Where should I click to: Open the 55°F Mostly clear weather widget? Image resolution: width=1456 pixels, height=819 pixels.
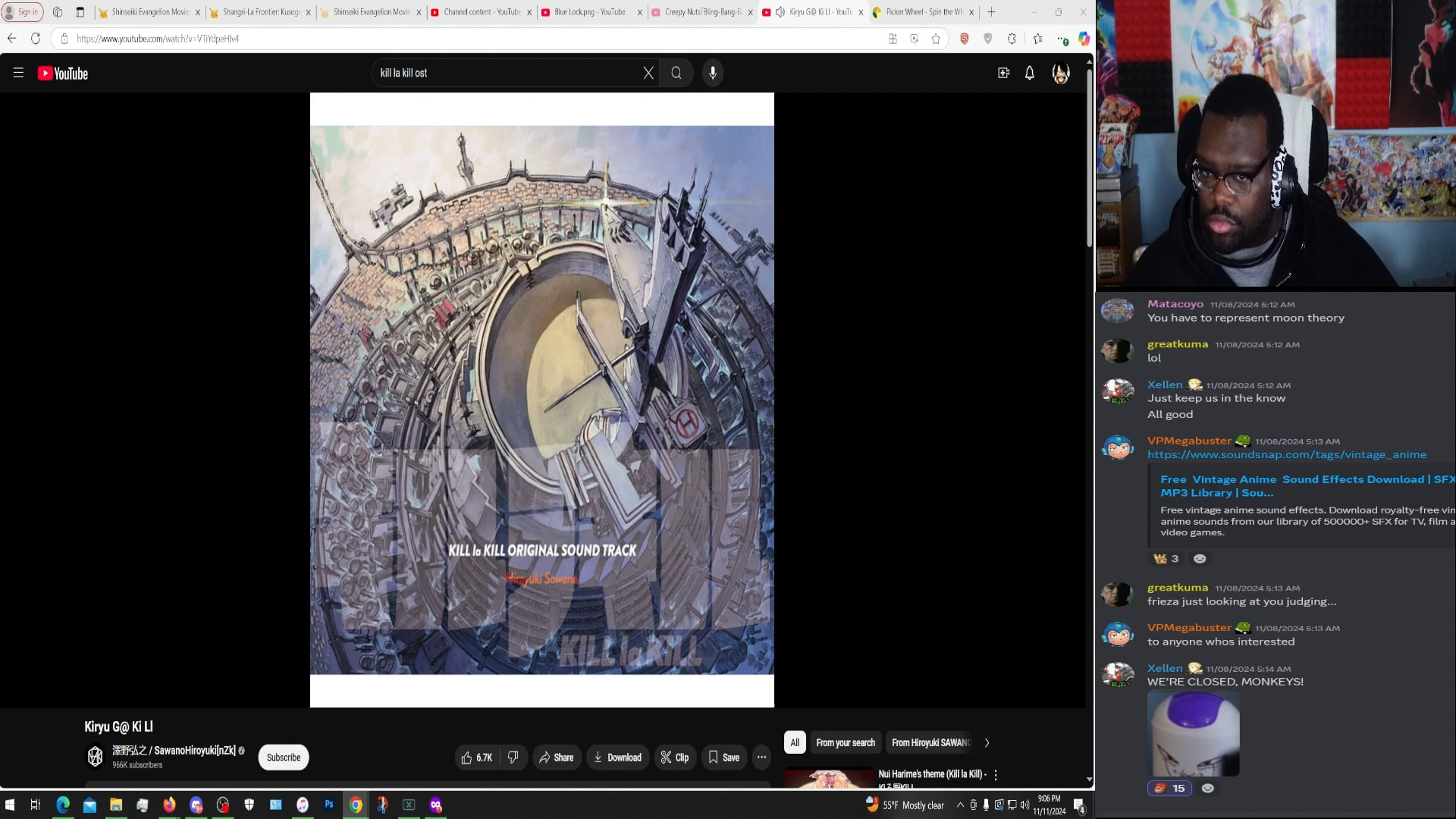pyautogui.click(x=905, y=805)
